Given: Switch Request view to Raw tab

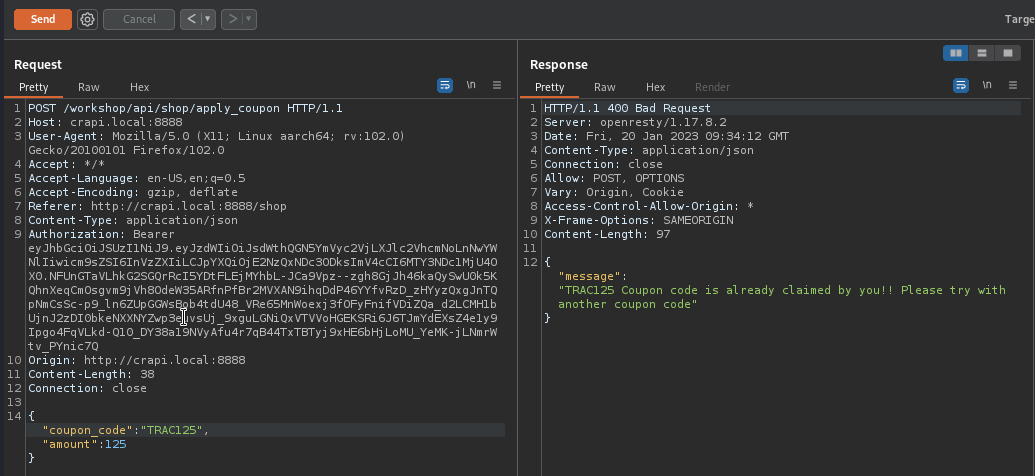Looking at the screenshot, I should click(89, 87).
